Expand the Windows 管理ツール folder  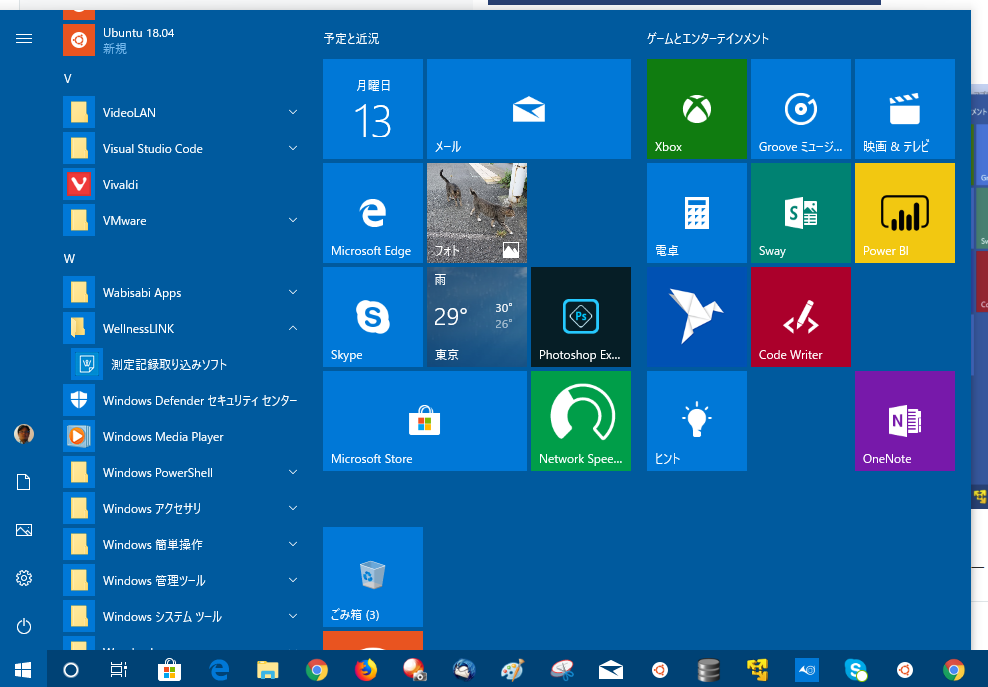[x=180, y=580]
